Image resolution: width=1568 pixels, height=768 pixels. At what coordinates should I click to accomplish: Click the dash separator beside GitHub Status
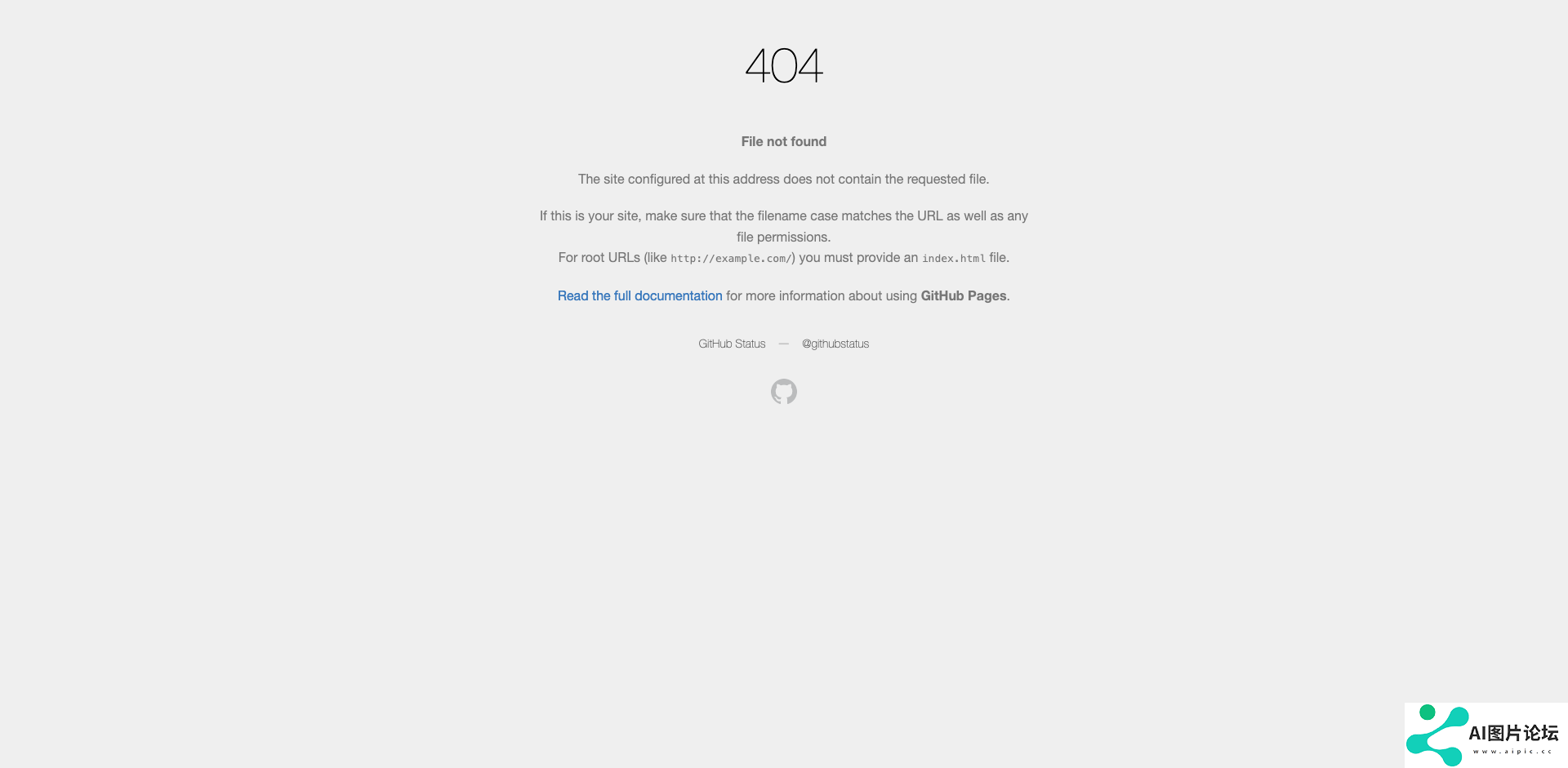(x=784, y=344)
